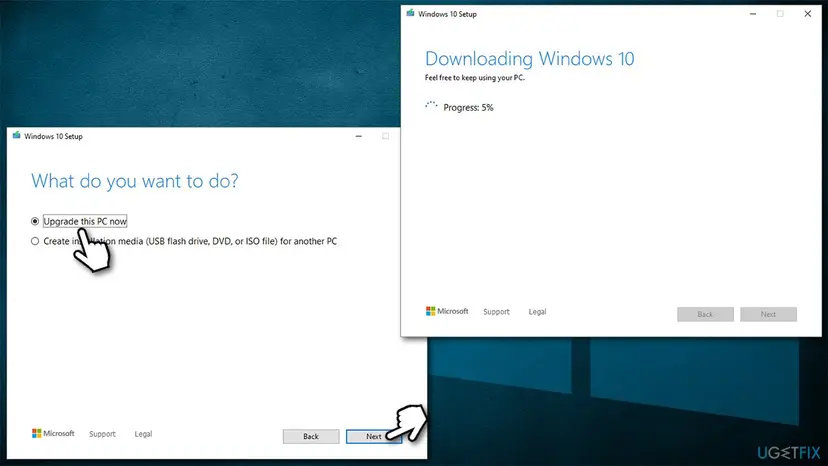Screen dimensions: 828x466
Task: Open Legal link in the Downloading Windows 10 window
Action: point(538,312)
